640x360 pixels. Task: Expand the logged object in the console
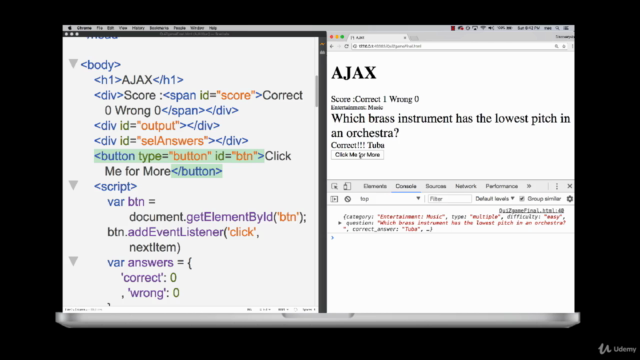340,223
